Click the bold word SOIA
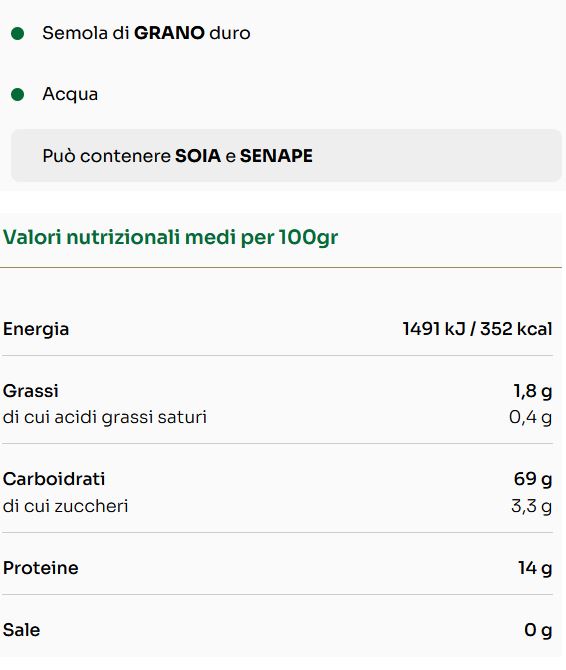Image resolution: width=566 pixels, height=670 pixels. point(198,156)
